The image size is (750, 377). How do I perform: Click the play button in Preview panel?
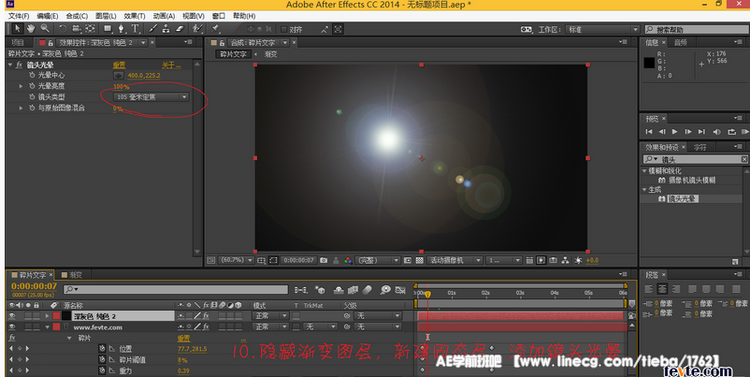pos(674,132)
